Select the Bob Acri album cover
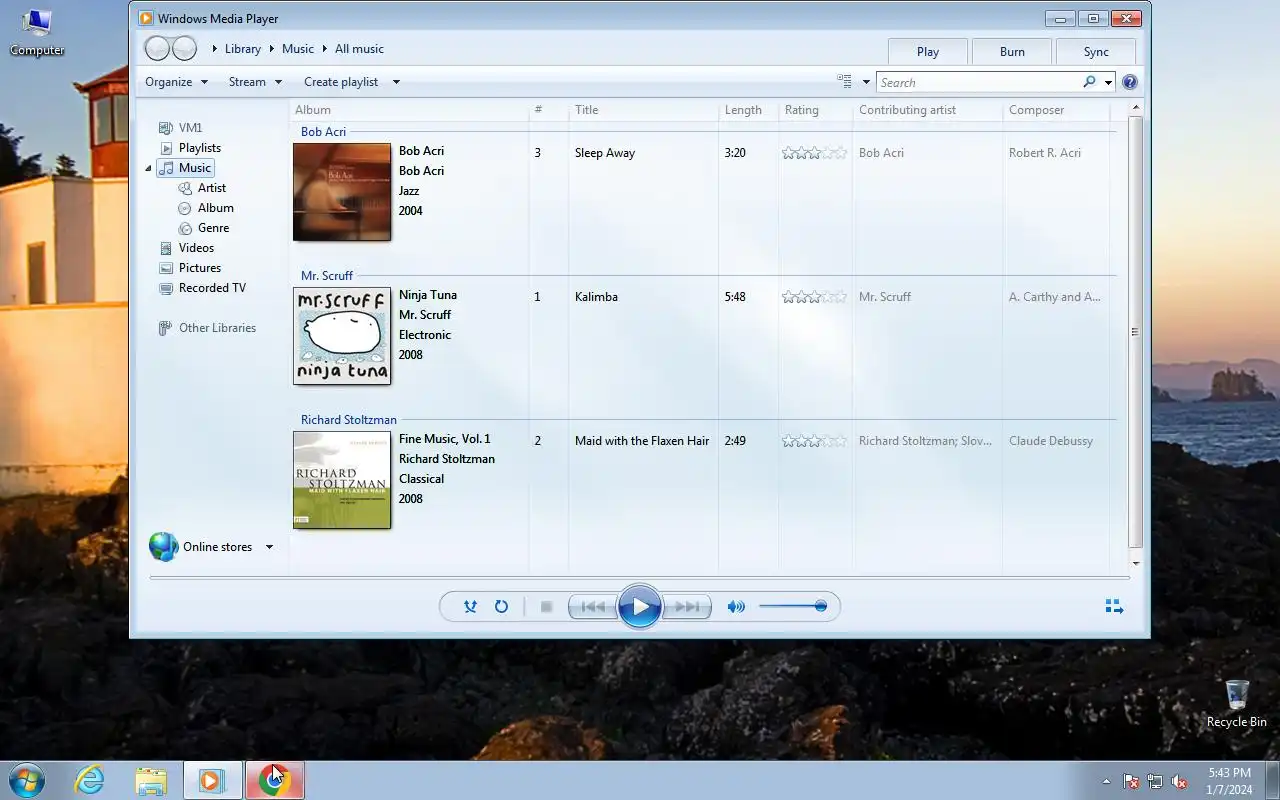 pyautogui.click(x=342, y=192)
